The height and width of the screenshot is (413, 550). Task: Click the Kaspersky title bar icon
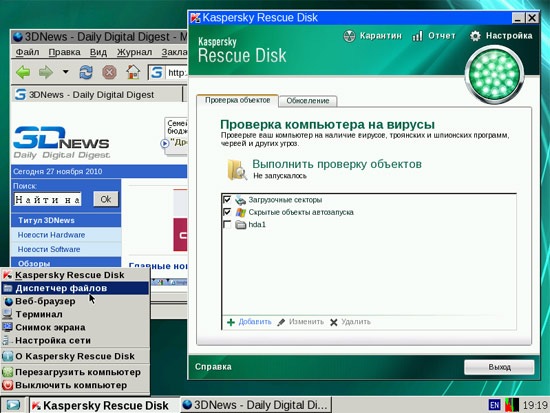[195, 18]
